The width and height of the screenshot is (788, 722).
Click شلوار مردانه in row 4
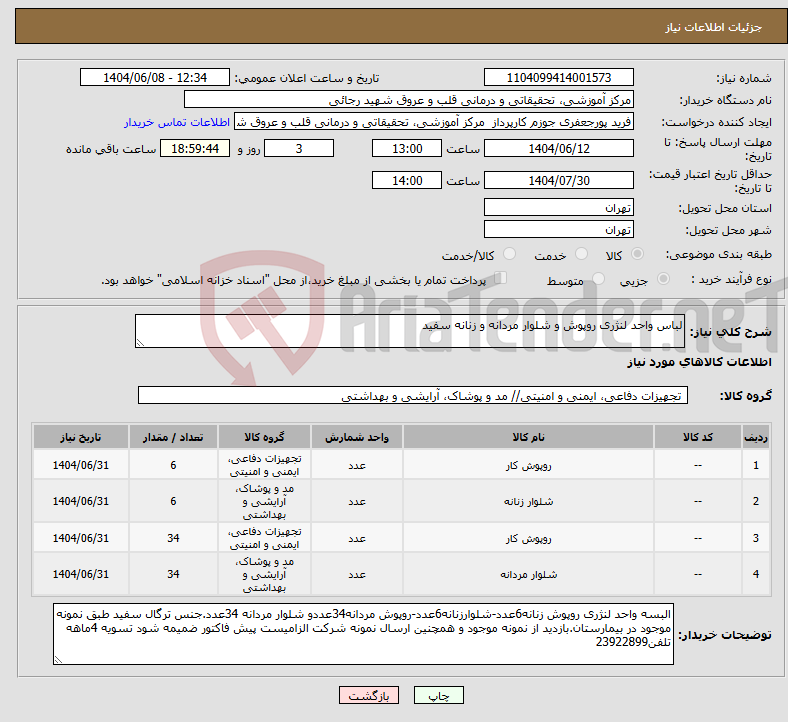(x=528, y=574)
